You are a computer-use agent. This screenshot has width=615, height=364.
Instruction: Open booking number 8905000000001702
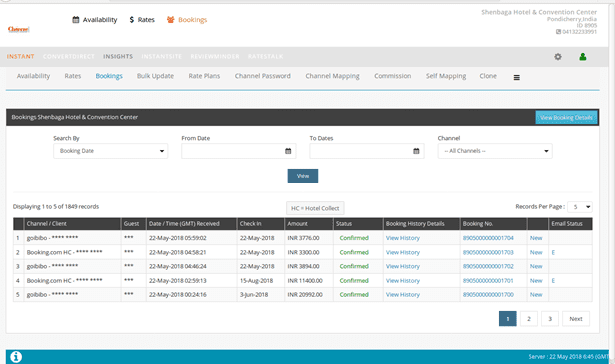tap(488, 266)
